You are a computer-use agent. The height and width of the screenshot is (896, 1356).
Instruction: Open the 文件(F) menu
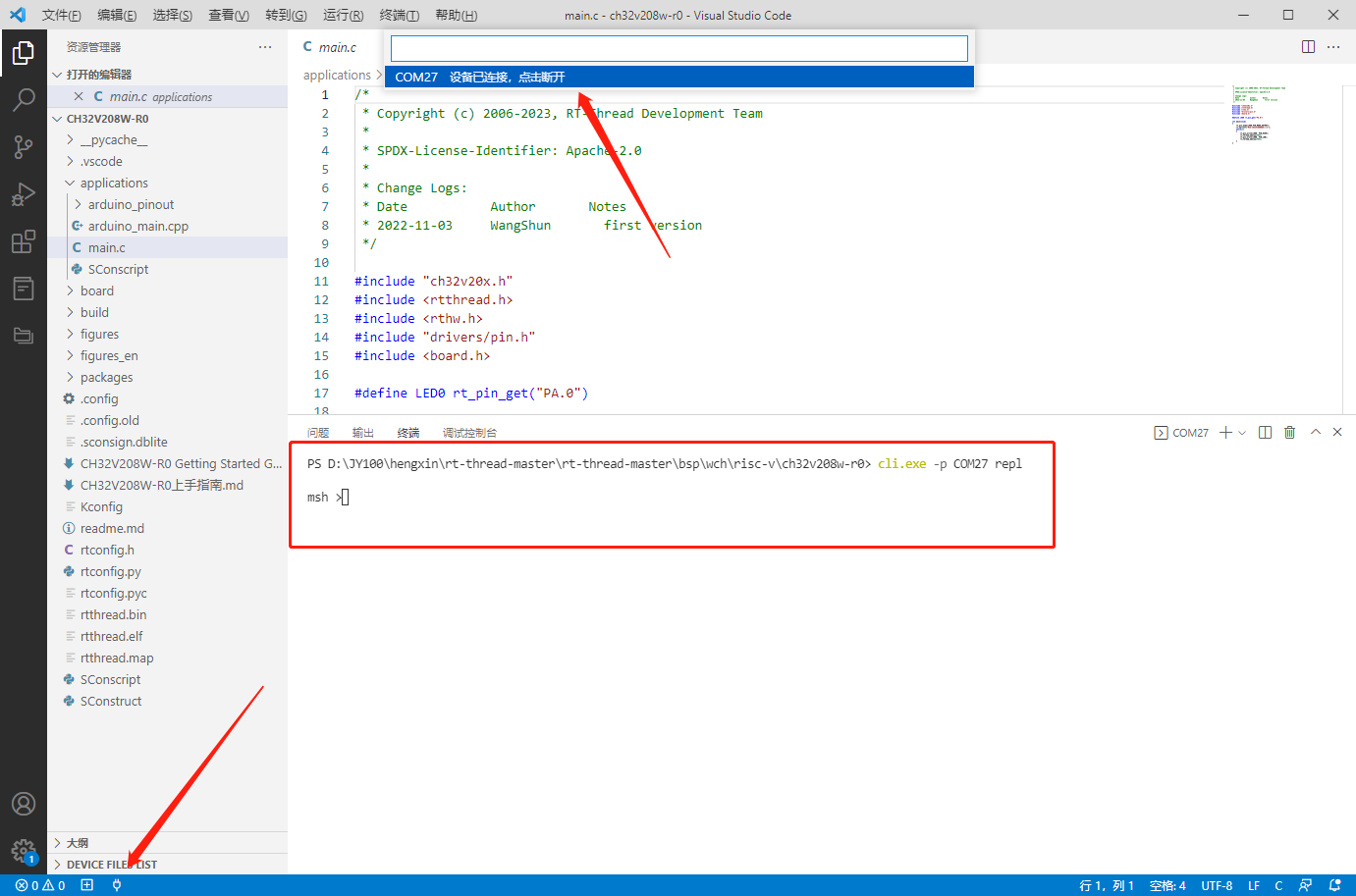[x=61, y=15]
